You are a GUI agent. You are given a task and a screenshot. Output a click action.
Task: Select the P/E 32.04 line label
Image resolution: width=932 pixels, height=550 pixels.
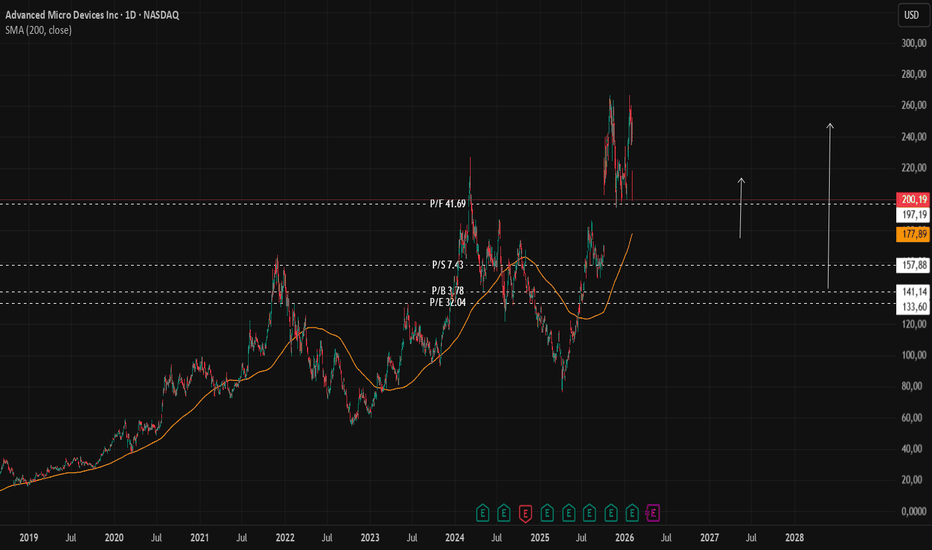pyautogui.click(x=448, y=303)
